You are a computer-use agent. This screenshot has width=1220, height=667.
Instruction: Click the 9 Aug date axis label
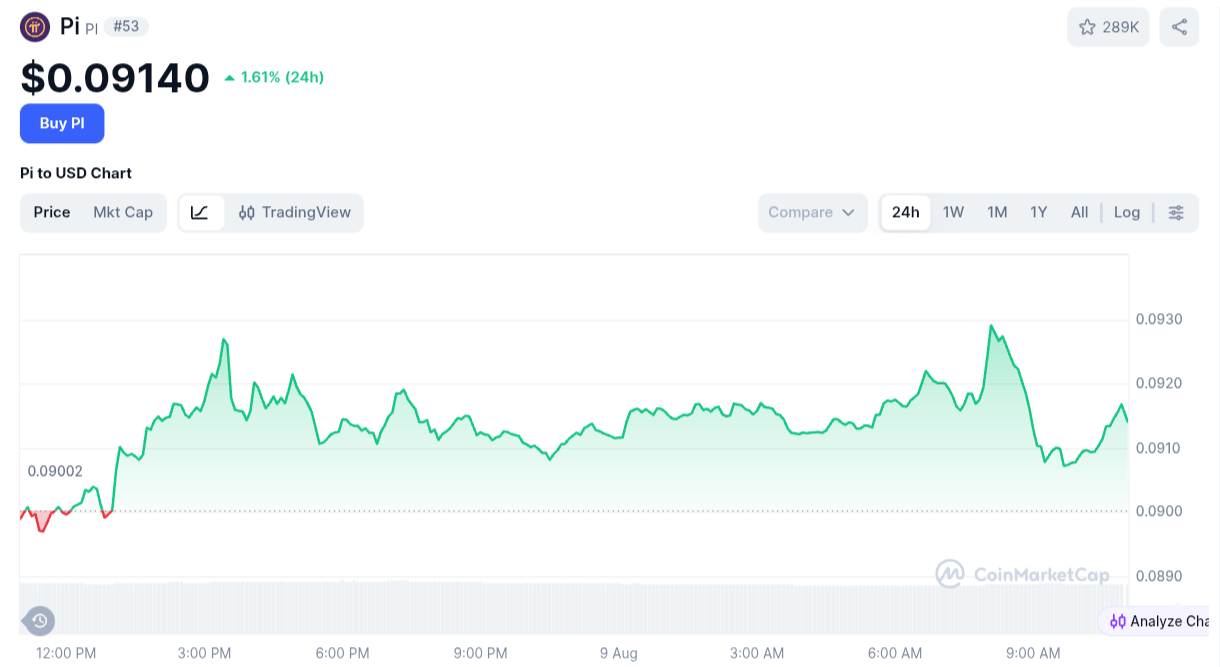click(618, 653)
